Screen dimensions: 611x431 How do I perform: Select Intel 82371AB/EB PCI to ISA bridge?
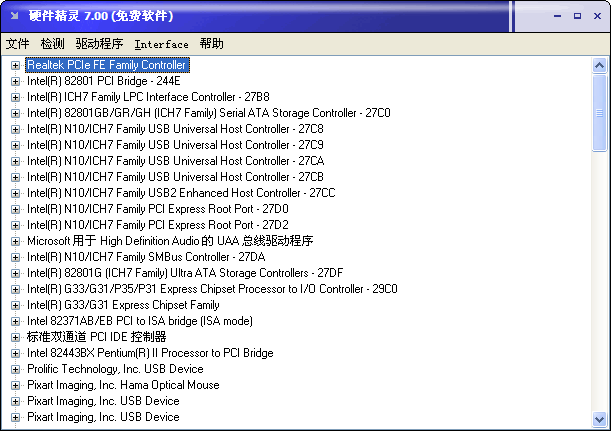(139, 321)
